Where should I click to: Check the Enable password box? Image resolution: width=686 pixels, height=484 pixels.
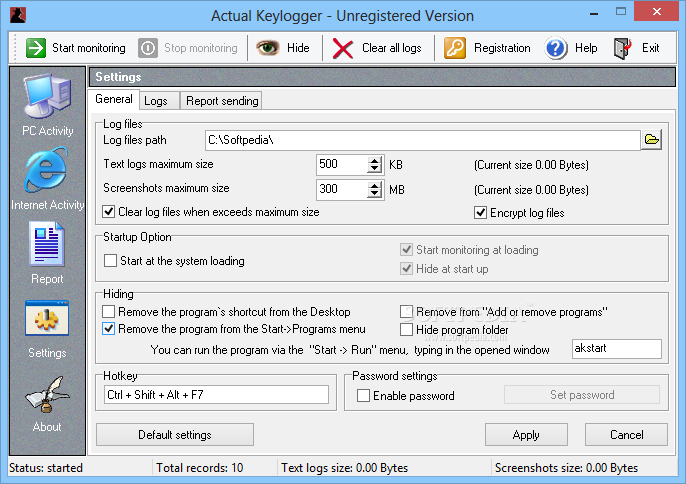pyautogui.click(x=363, y=396)
